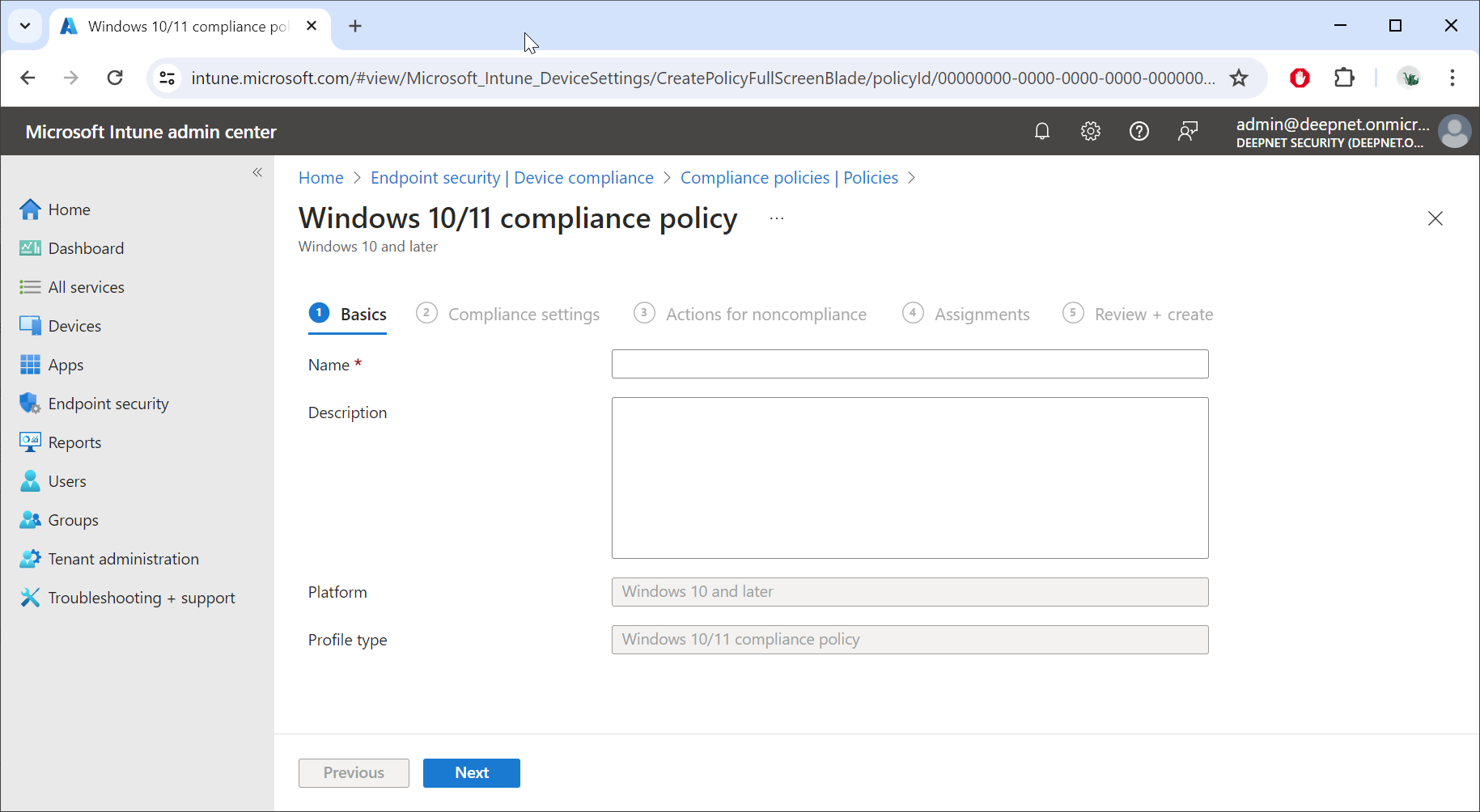This screenshot has width=1480, height=812.
Task: Click the Troubleshooting + support tools icon
Action: point(30,598)
